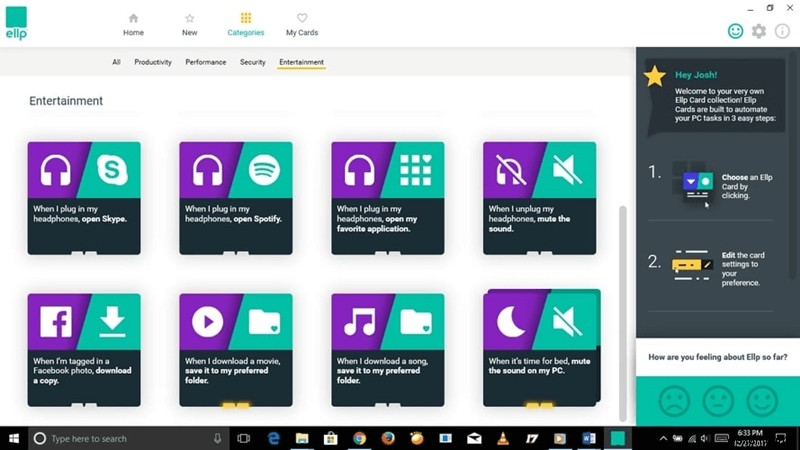Open the notification center icon
800x450 pixels.
click(781, 438)
